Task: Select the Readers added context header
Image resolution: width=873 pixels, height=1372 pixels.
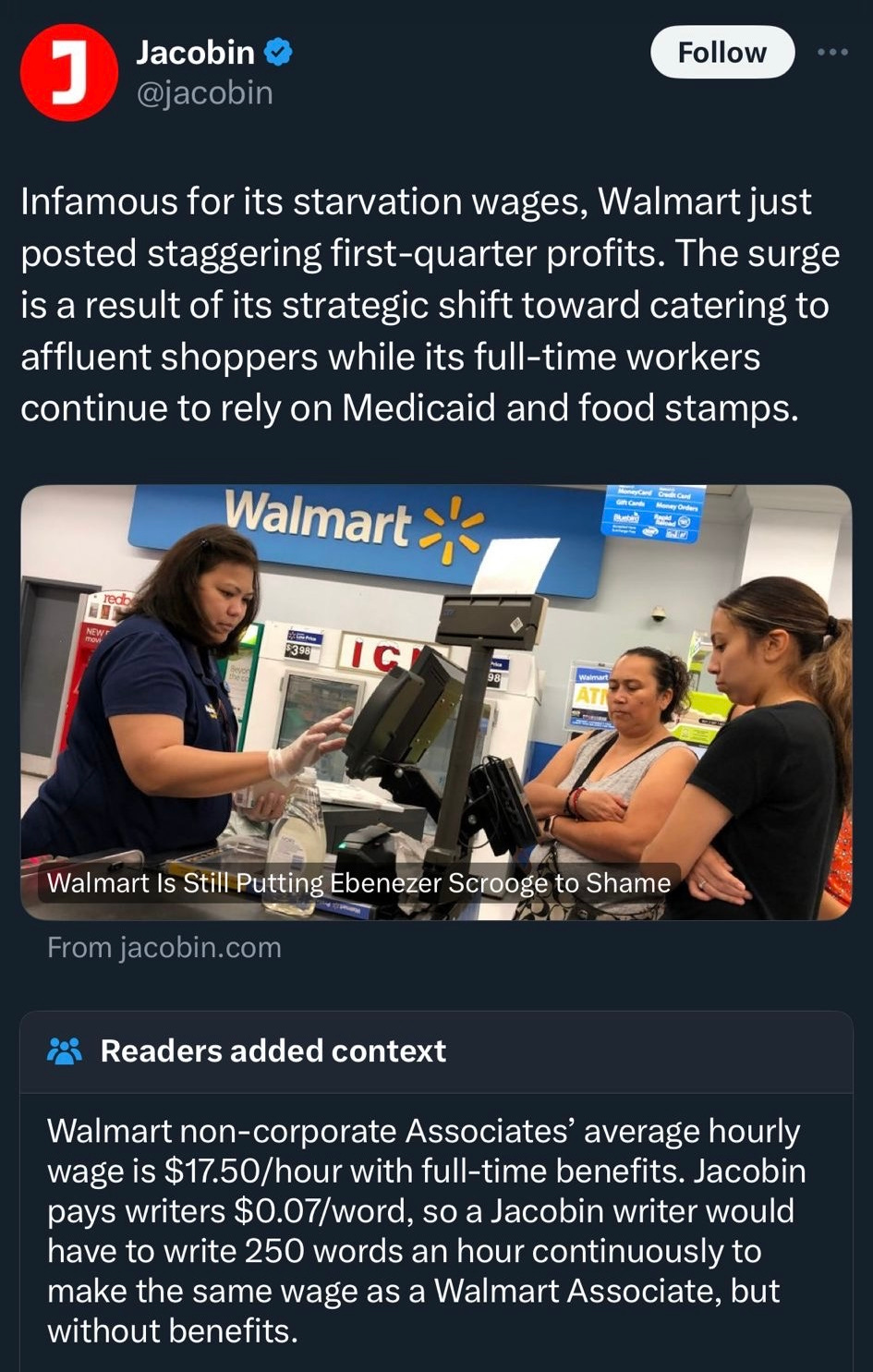Action: [273, 1050]
